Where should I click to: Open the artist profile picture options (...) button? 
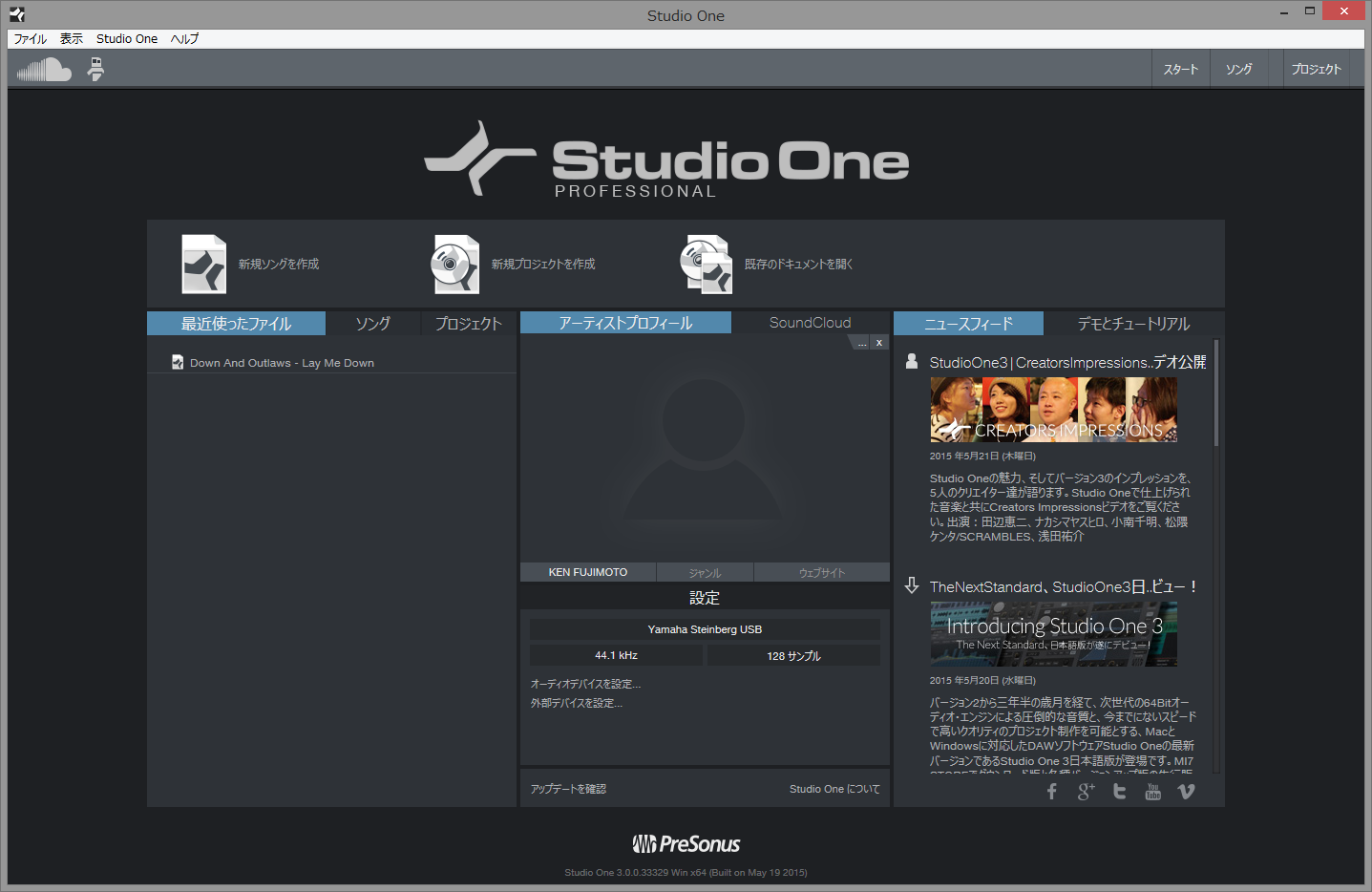[x=862, y=343]
